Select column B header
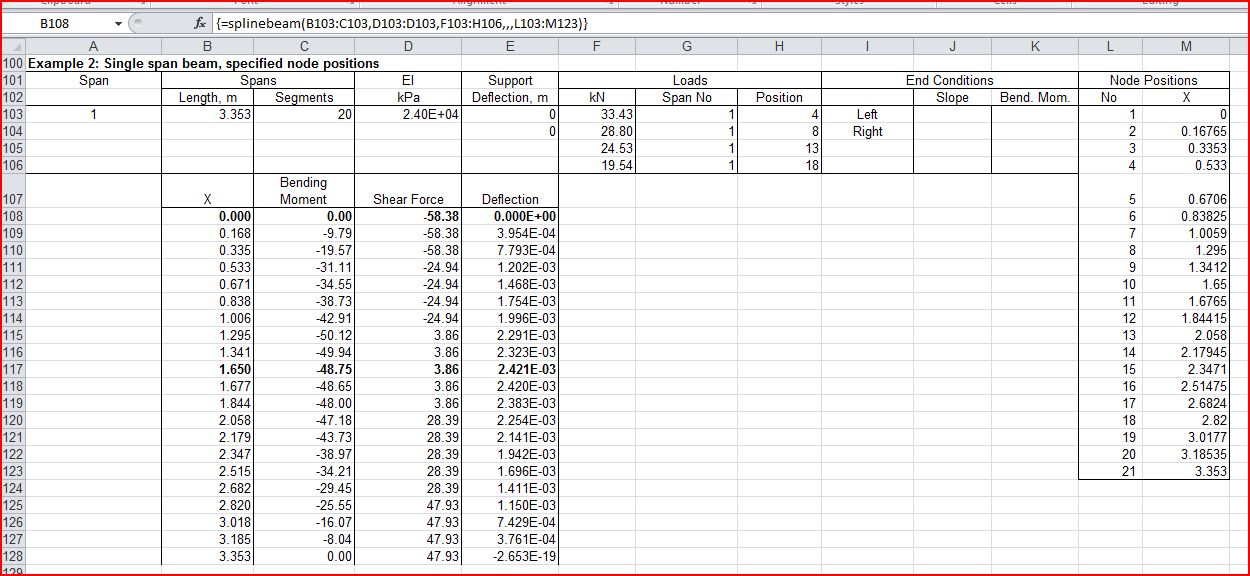 coord(207,46)
